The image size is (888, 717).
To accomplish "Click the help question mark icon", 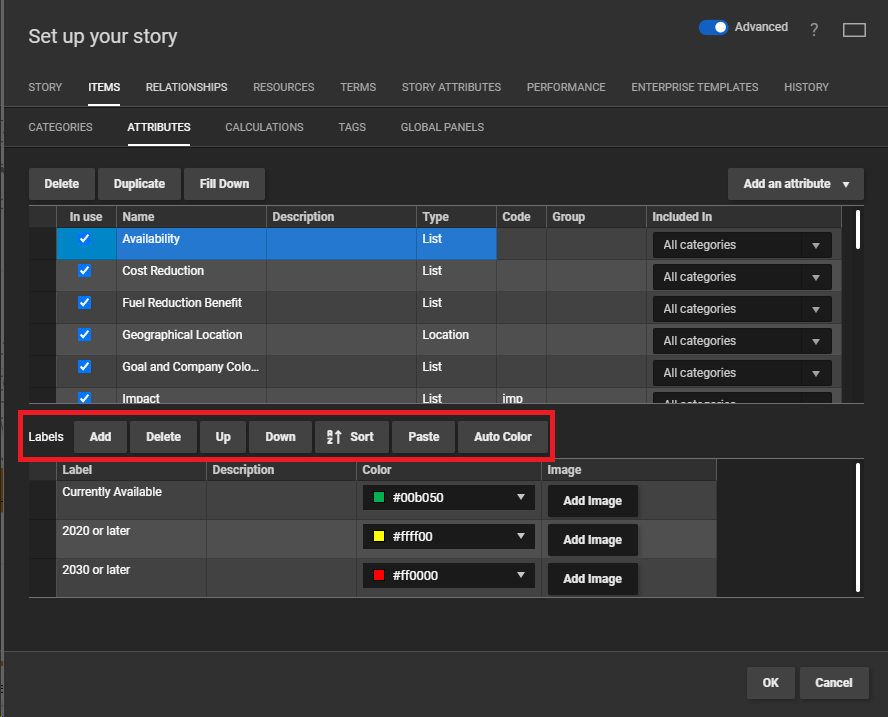I will point(814,29).
